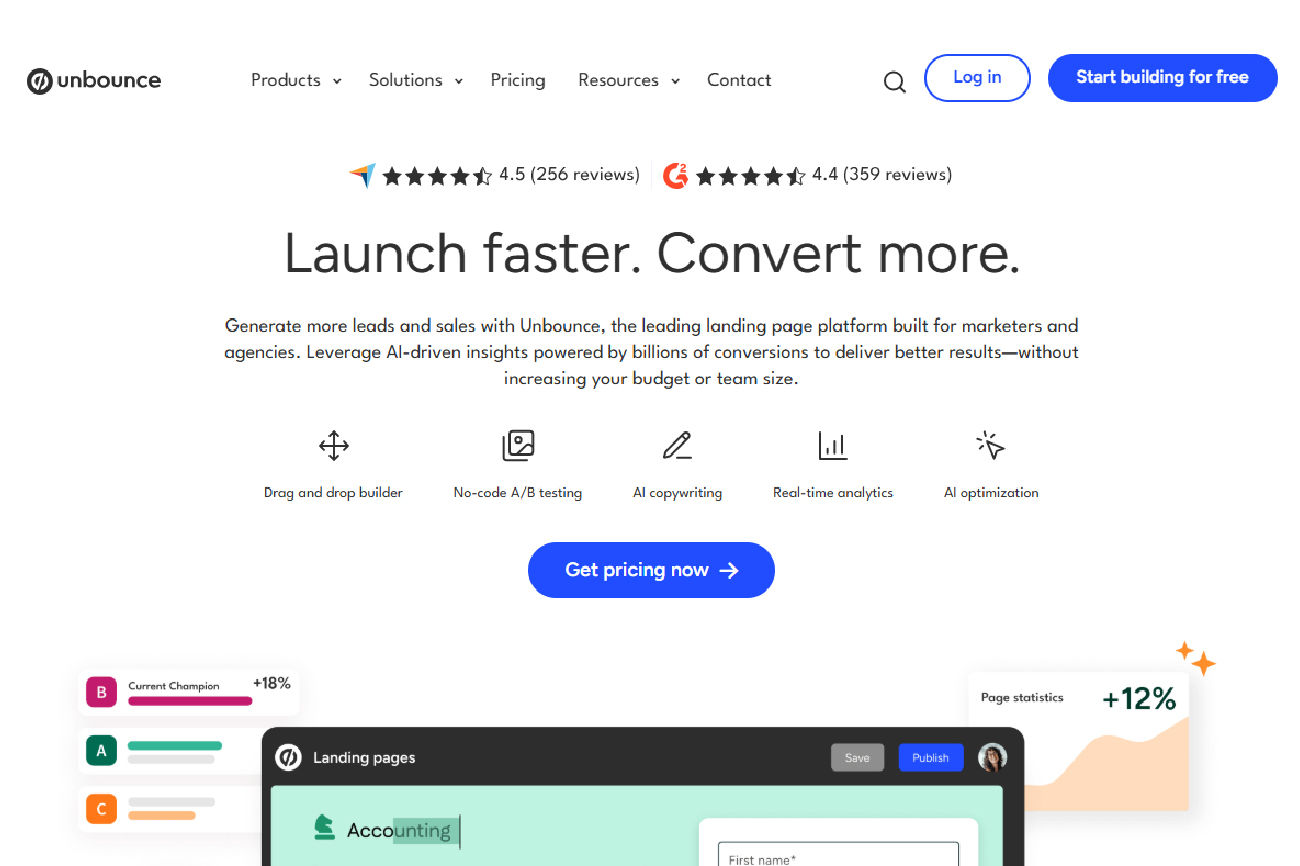Click the Get pricing now button
The width and height of the screenshot is (1300, 866).
(x=651, y=570)
